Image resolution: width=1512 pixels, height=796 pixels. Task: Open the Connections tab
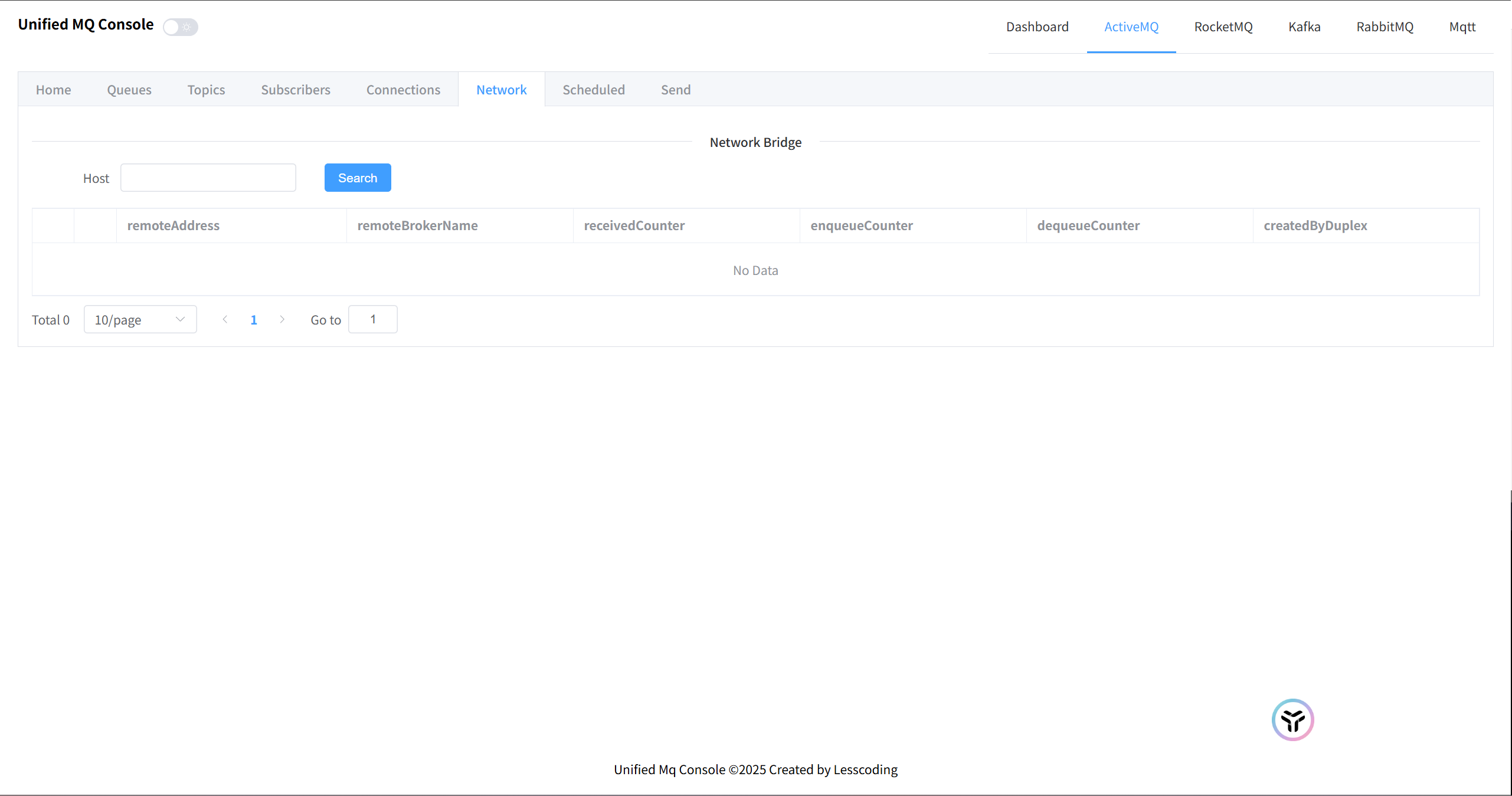(403, 90)
